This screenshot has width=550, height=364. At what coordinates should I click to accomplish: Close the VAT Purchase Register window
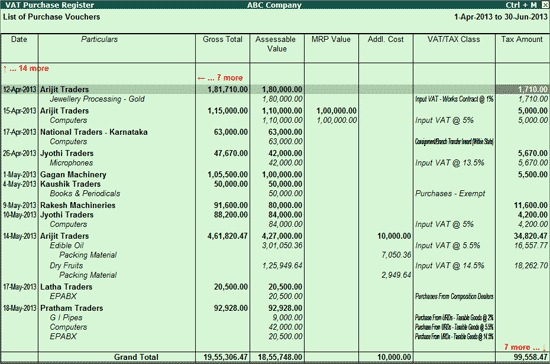pos(545,5)
